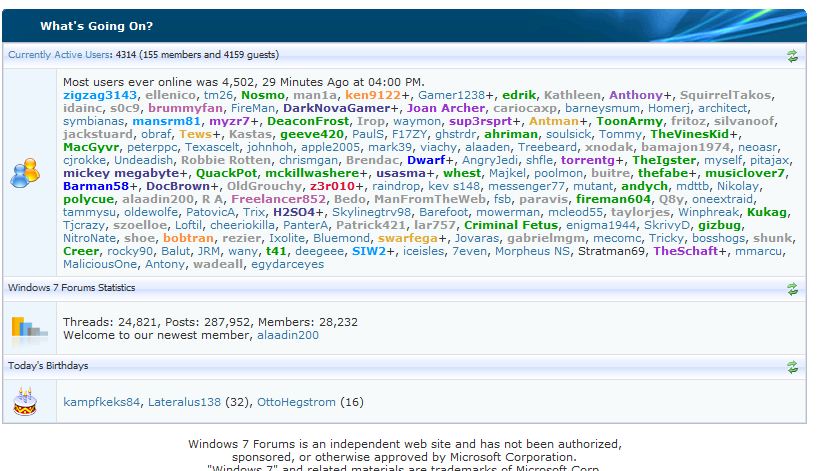View Criminal Fetus's profile
The width and height of the screenshot is (832, 471).
click(x=511, y=225)
